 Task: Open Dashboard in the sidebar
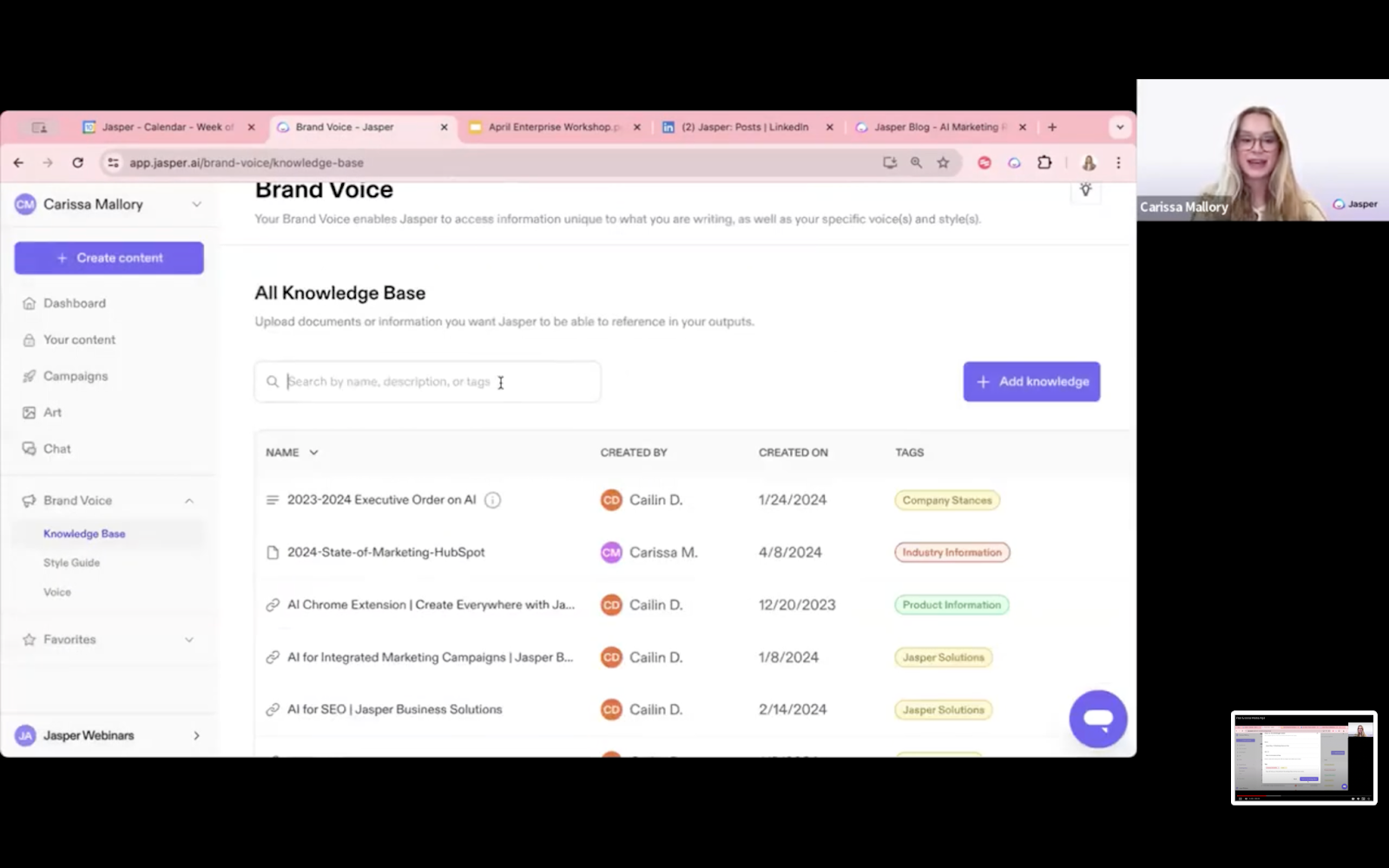(75, 303)
